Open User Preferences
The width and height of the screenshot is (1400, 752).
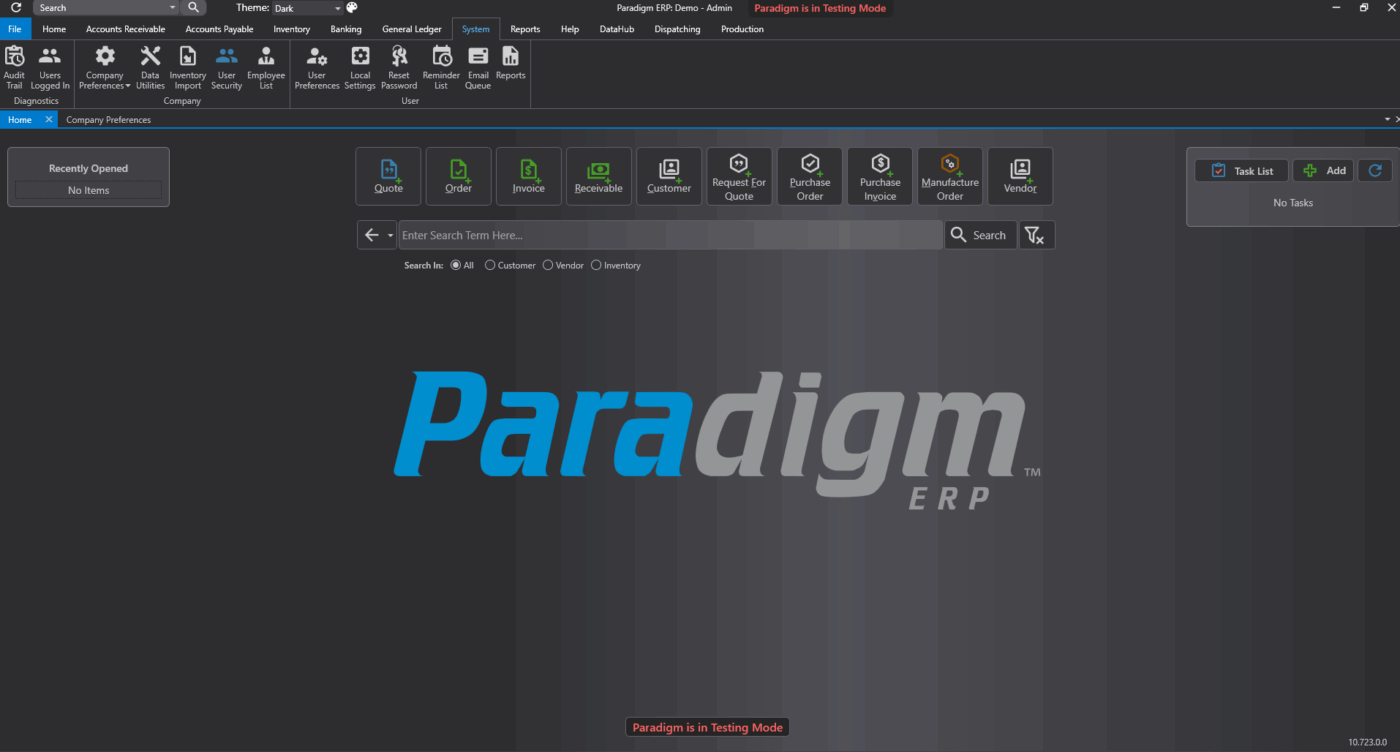[317, 68]
